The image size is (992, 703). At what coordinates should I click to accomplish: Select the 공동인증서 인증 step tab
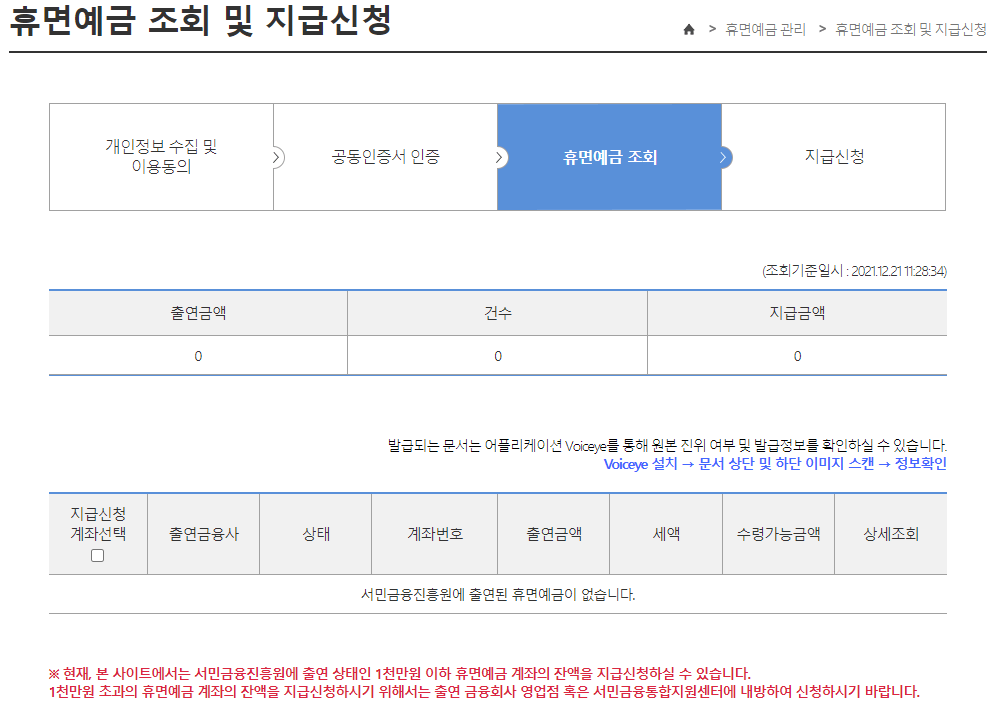point(385,157)
